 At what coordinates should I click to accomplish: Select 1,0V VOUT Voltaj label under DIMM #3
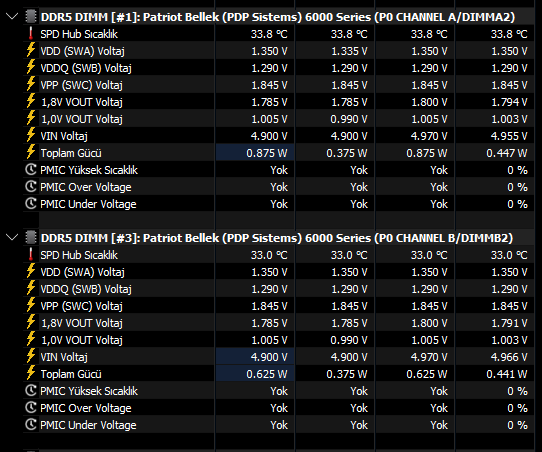pyautogui.click(x=82, y=340)
